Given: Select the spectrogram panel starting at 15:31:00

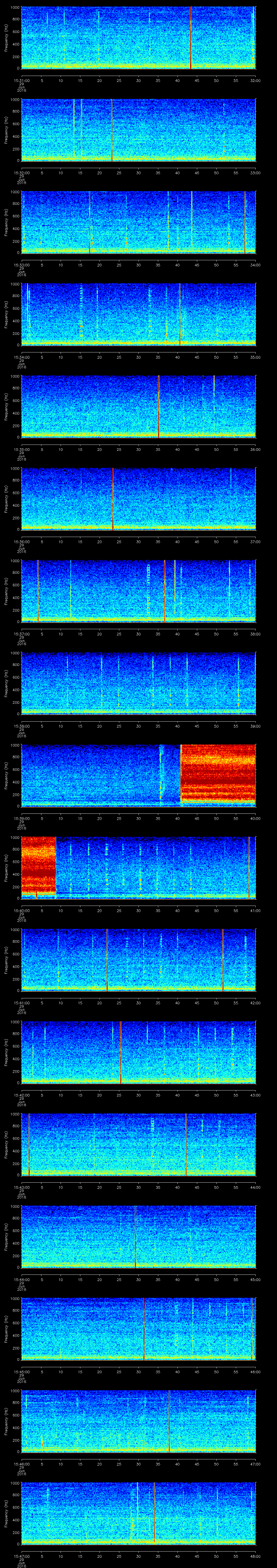Looking at the screenshot, I should (x=138, y=38).
